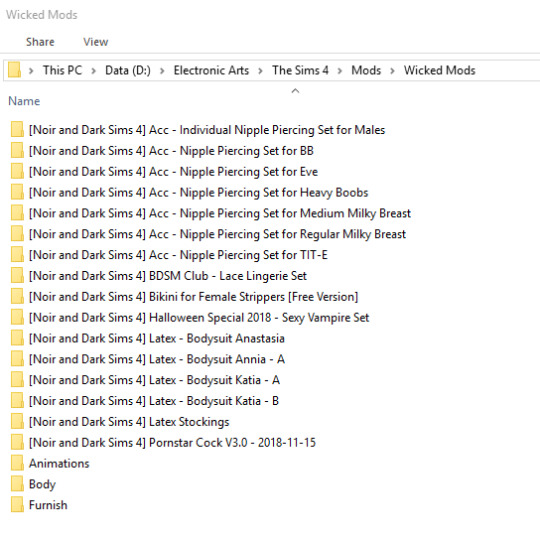Select folder icon of Bodysuit Anastasia
Screen dimensions: 540x541
tap(17, 338)
